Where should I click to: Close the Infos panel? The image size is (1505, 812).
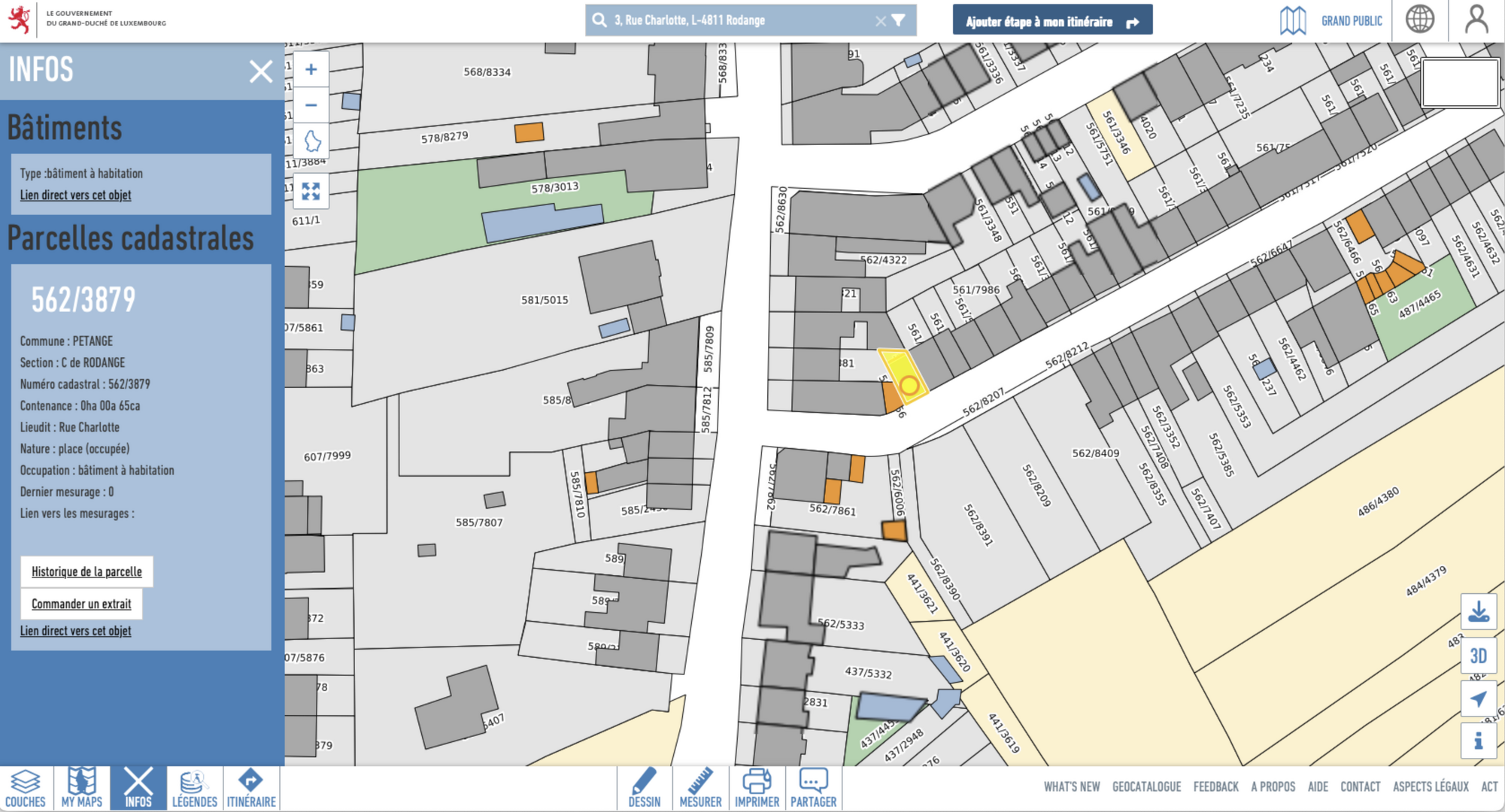pyautogui.click(x=260, y=71)
